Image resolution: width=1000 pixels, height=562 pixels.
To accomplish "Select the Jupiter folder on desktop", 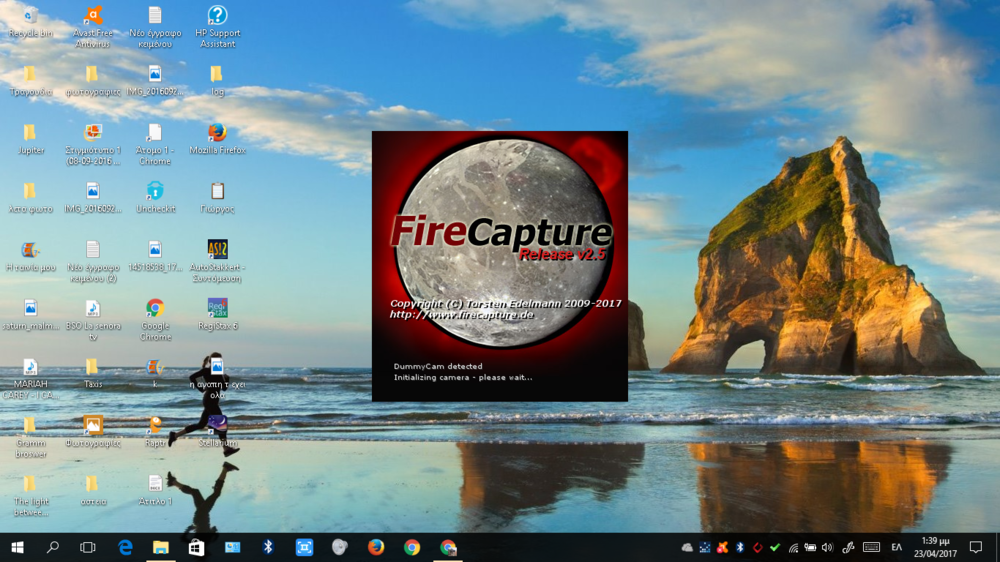I will pyautogui.click(x=30, y=133).
